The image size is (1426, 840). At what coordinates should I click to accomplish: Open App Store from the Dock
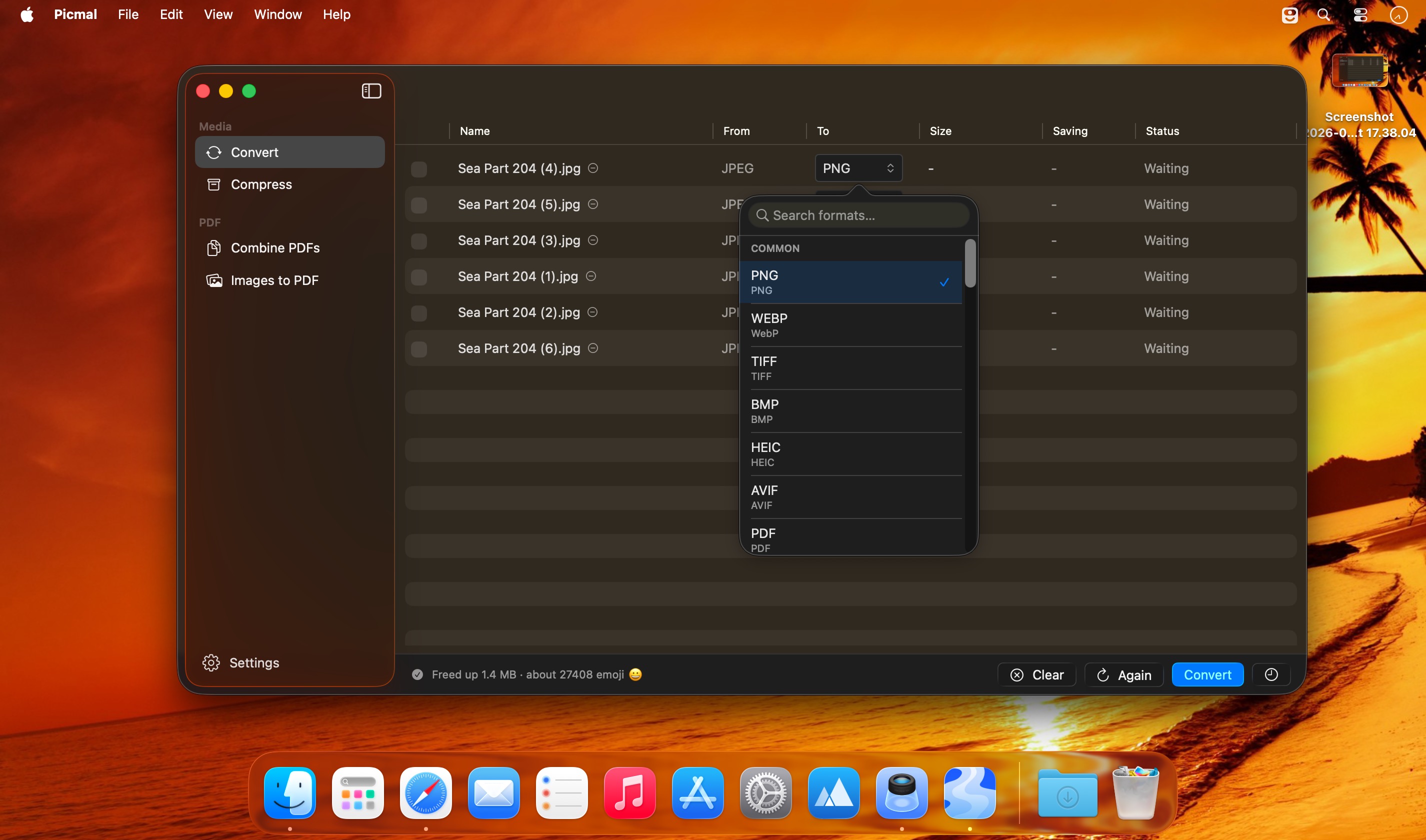pos(697,792)
